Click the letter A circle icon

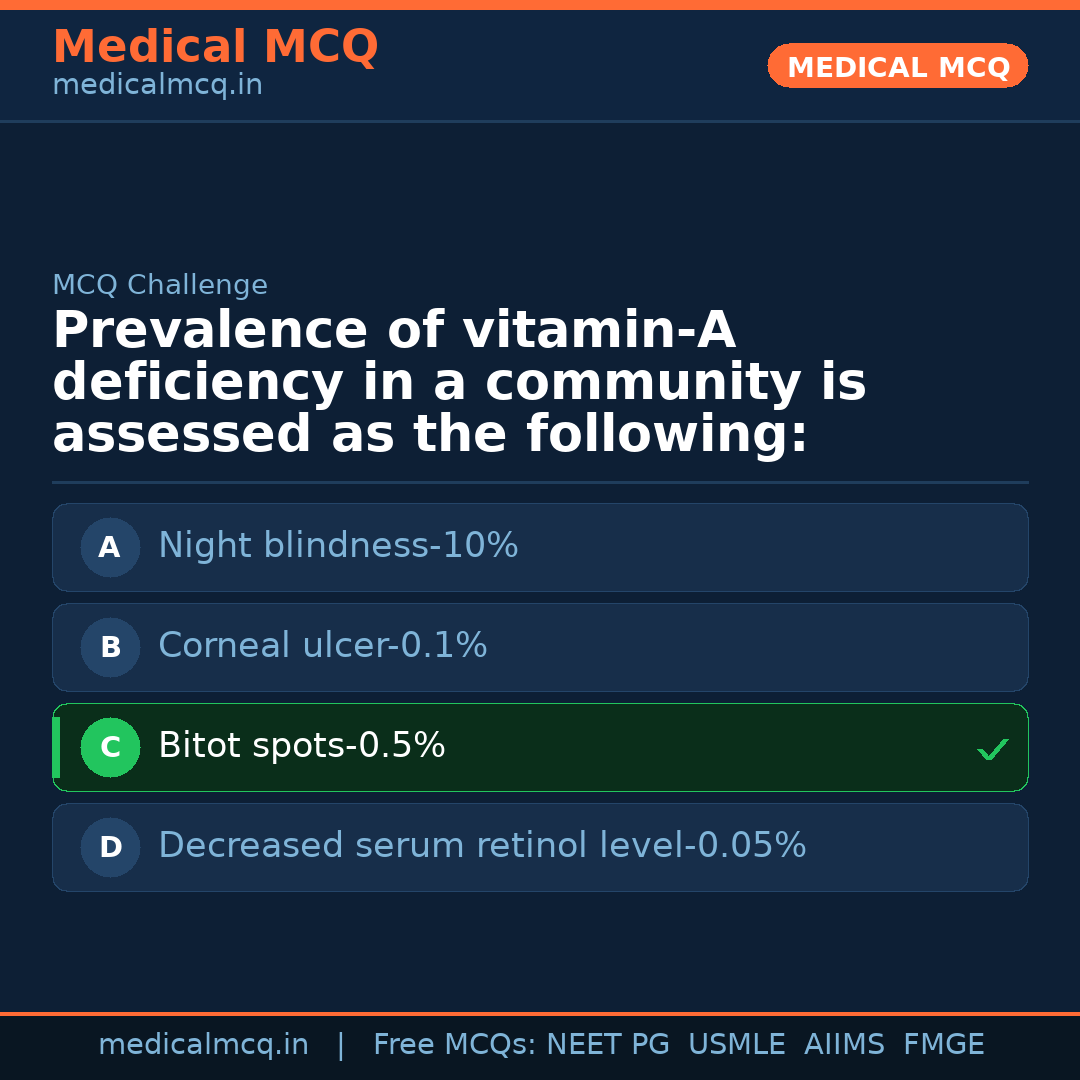[110, 547]
